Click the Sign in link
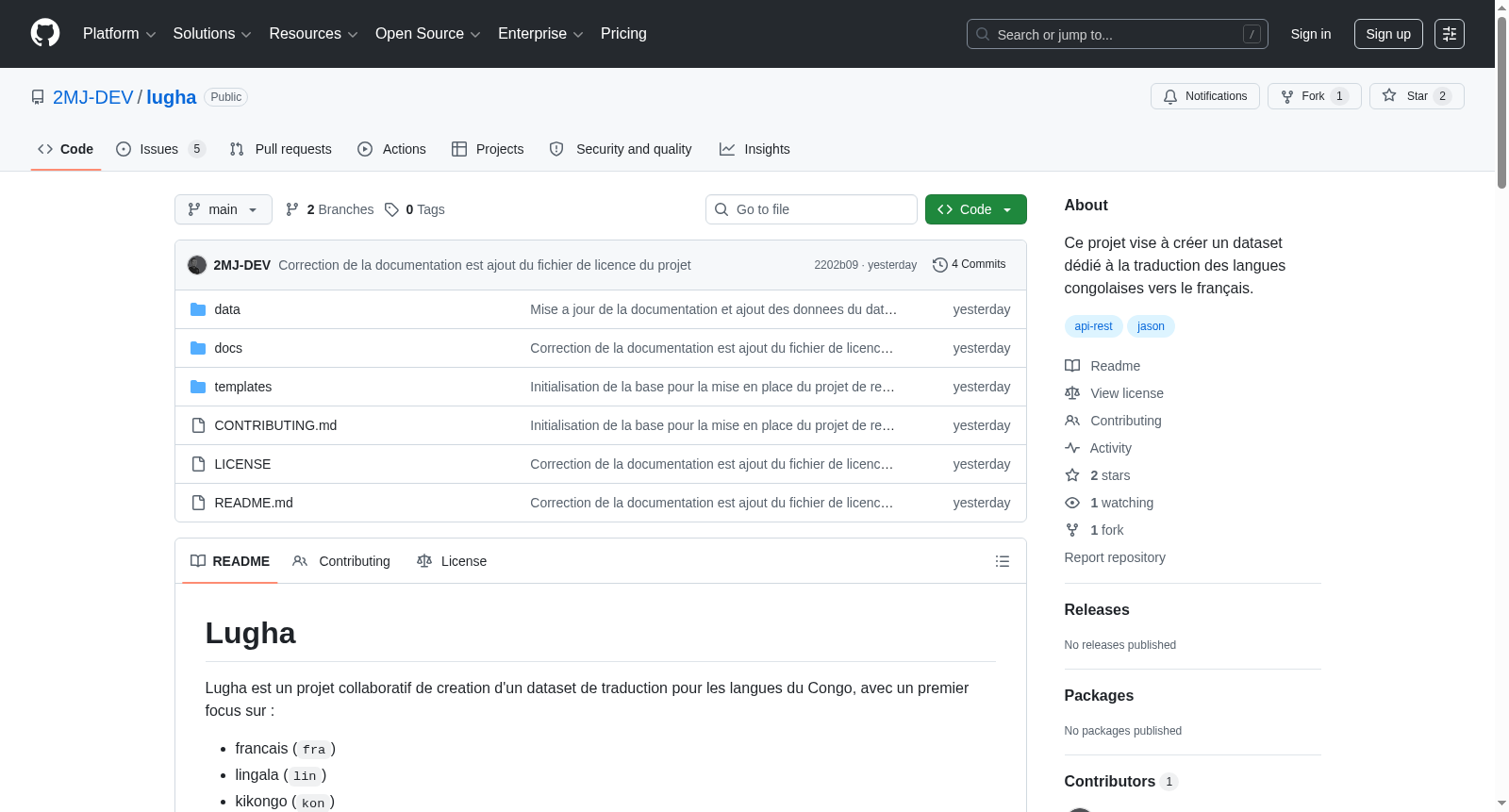The width and height of the screenshot is (1509, 812). [1311, 34]
